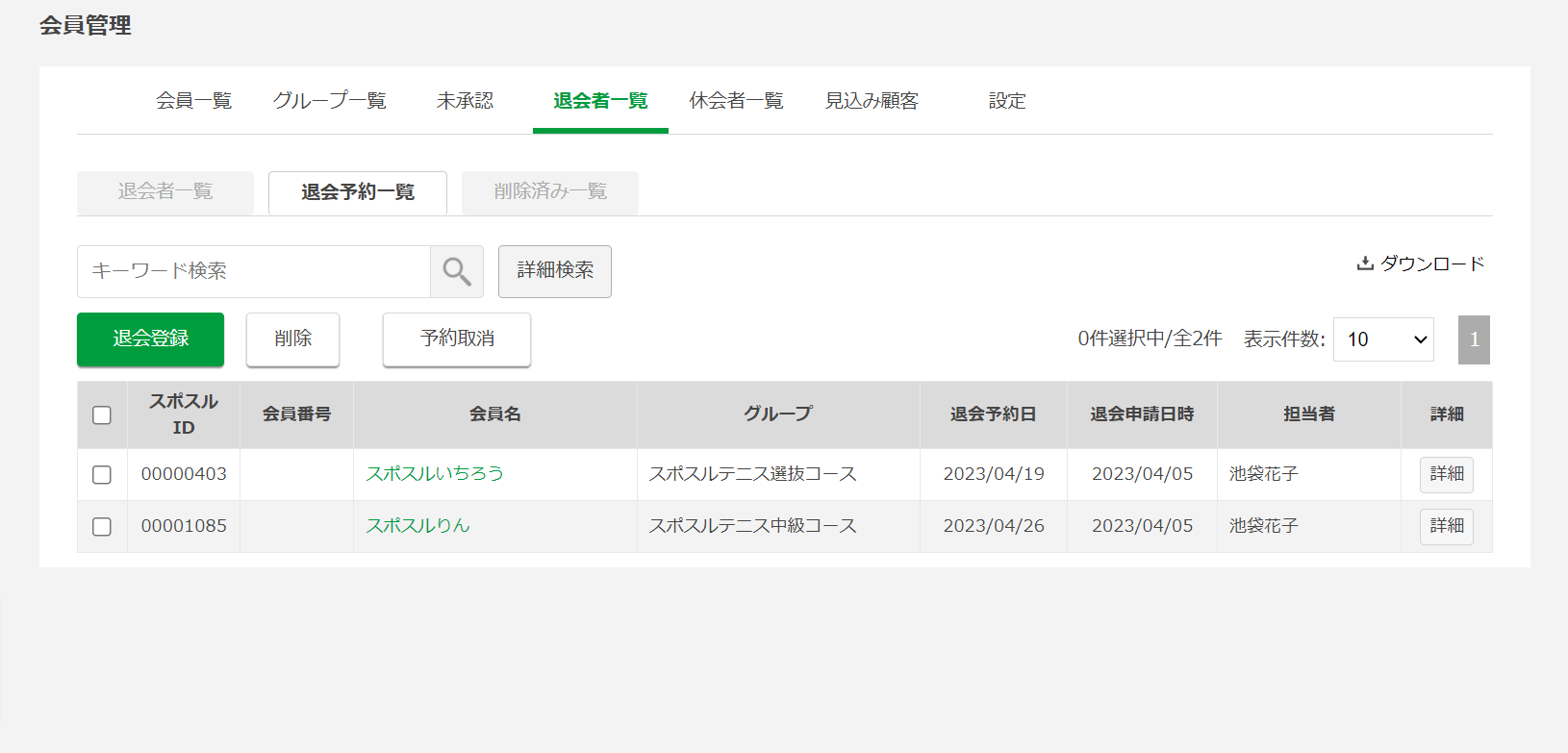The image size is (1568, 753).
Task: Click the 退会予約日 column header
Action: pos(994,414)
